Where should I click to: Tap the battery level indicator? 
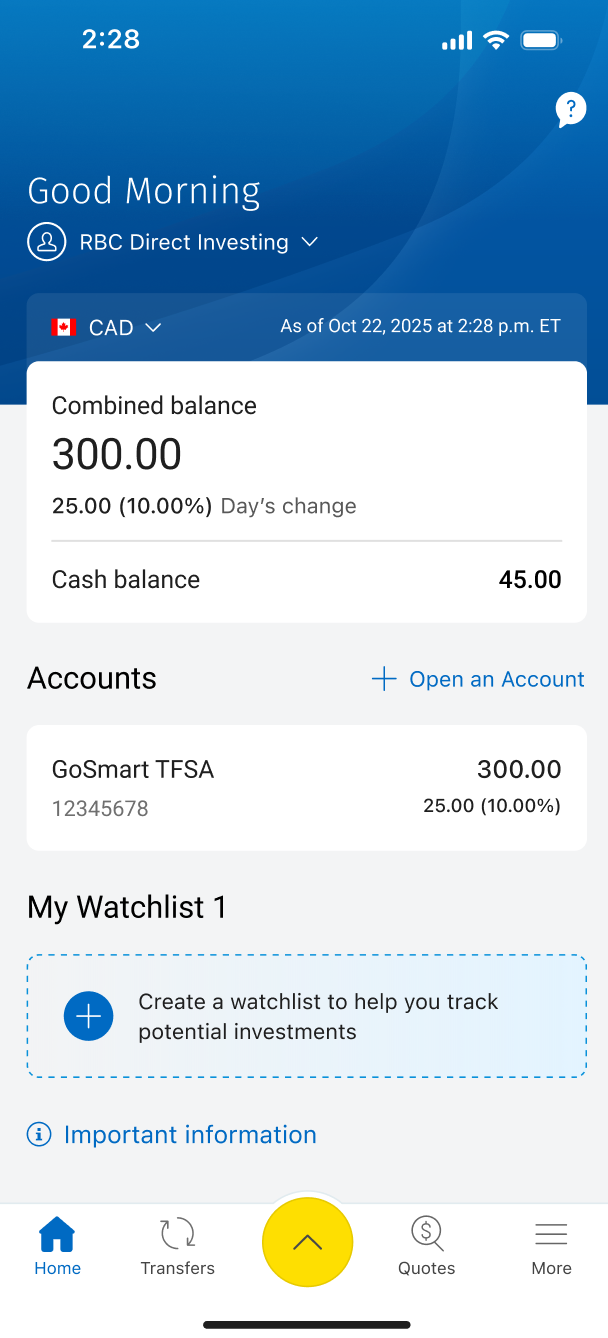541,39
